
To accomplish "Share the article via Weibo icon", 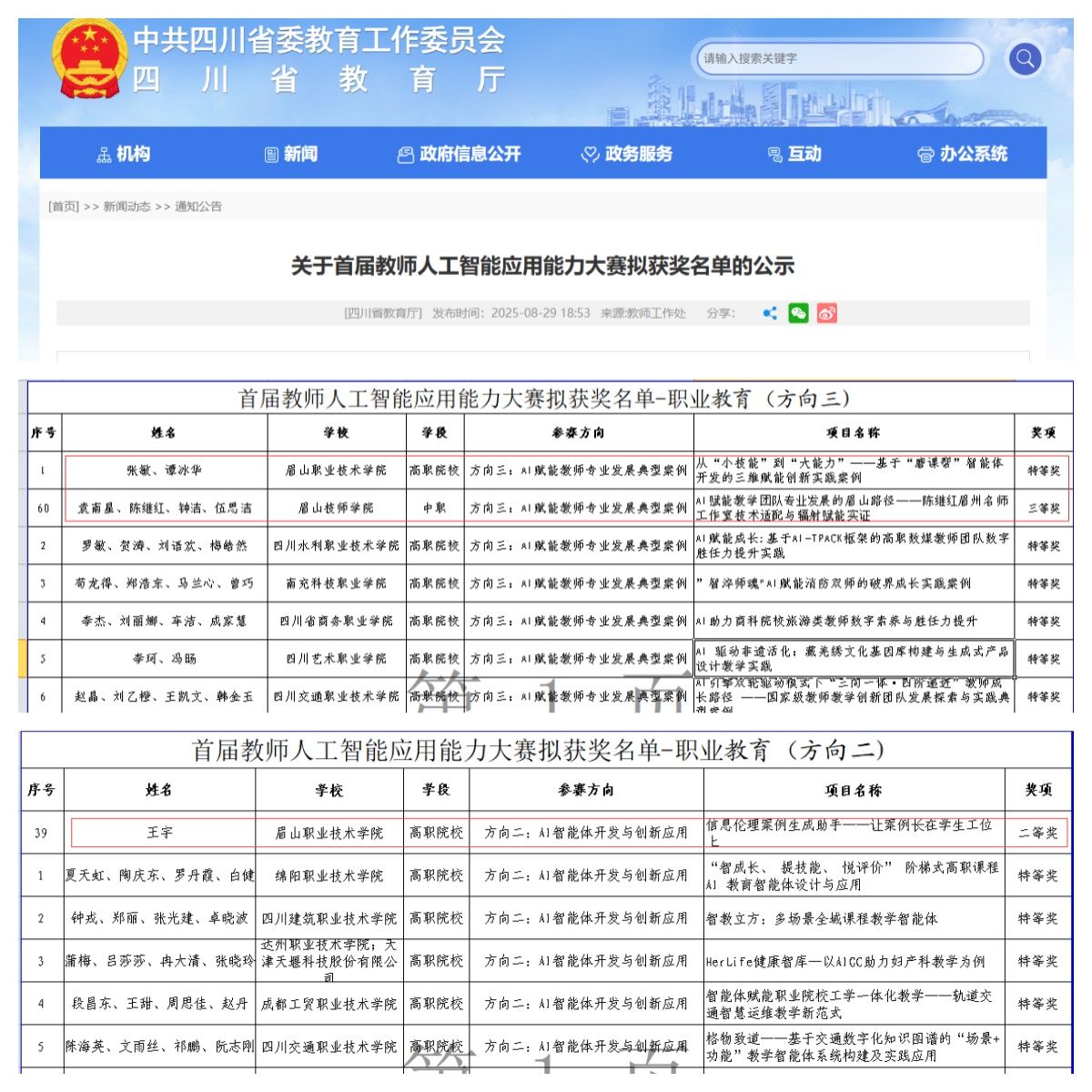I will [826, 313].
